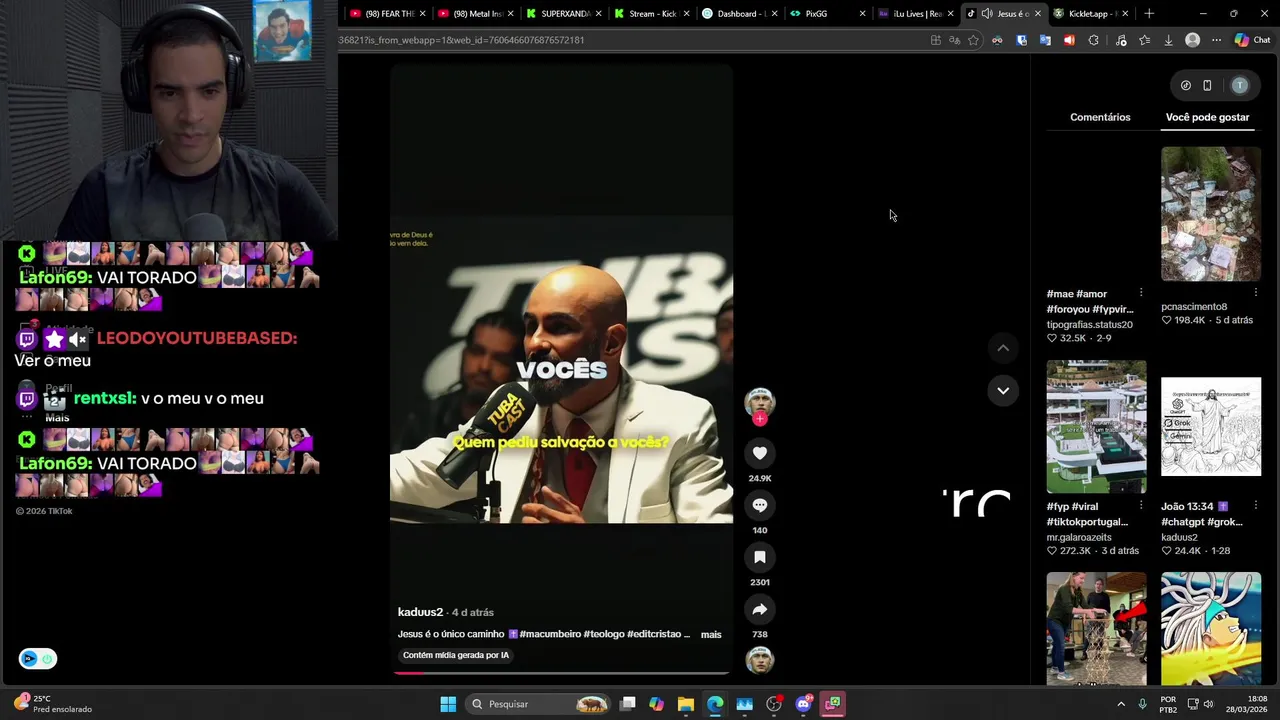This screenshot has width=1280, height=720.
Task: Like the TikTok video with the heart icon
Action: pyautogui.click(x=760, y=453)
